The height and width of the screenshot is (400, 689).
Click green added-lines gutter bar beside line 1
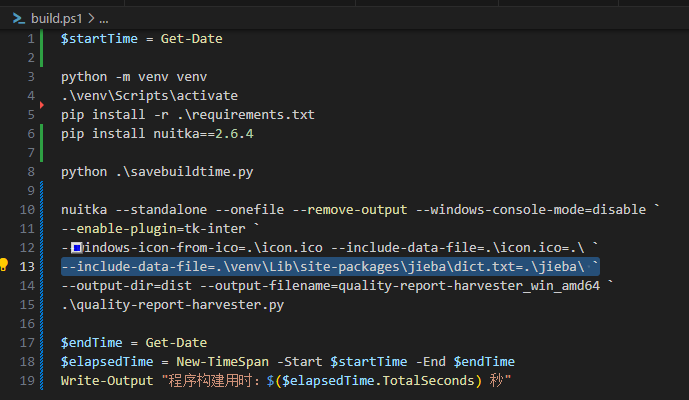[41, 48]
